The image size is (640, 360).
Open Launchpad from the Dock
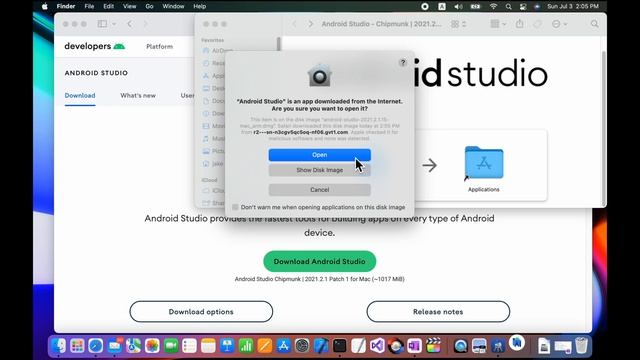tap(77, 346)
